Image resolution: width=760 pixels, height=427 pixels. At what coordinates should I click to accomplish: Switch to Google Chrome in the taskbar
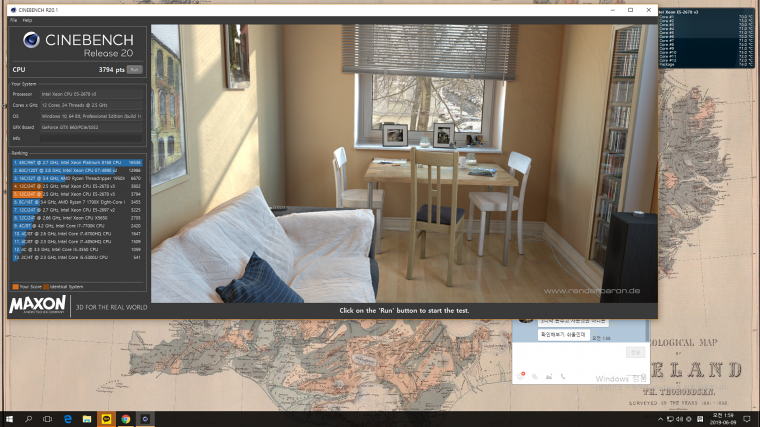pos(126,419)
